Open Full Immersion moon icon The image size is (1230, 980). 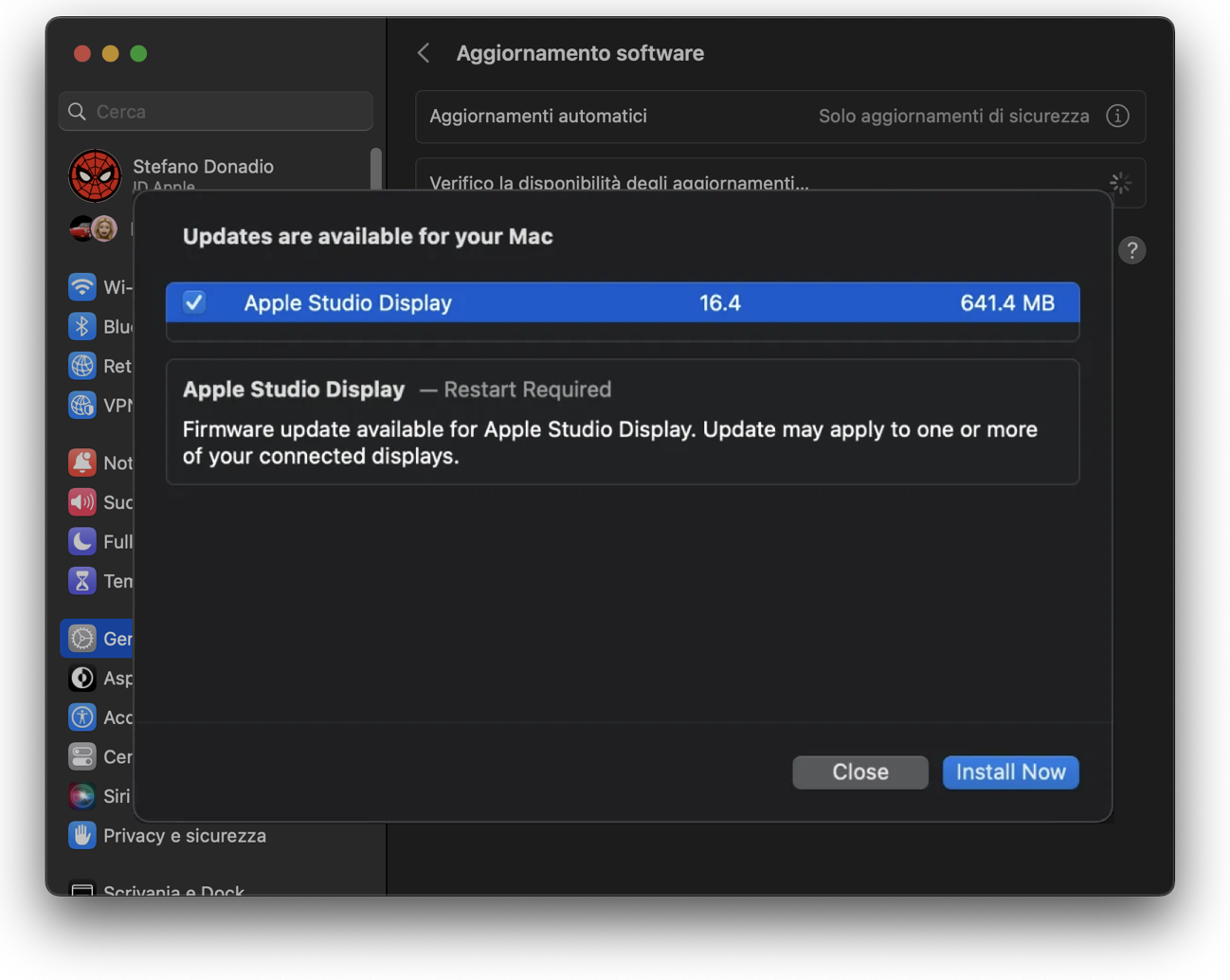coord(82,541)
